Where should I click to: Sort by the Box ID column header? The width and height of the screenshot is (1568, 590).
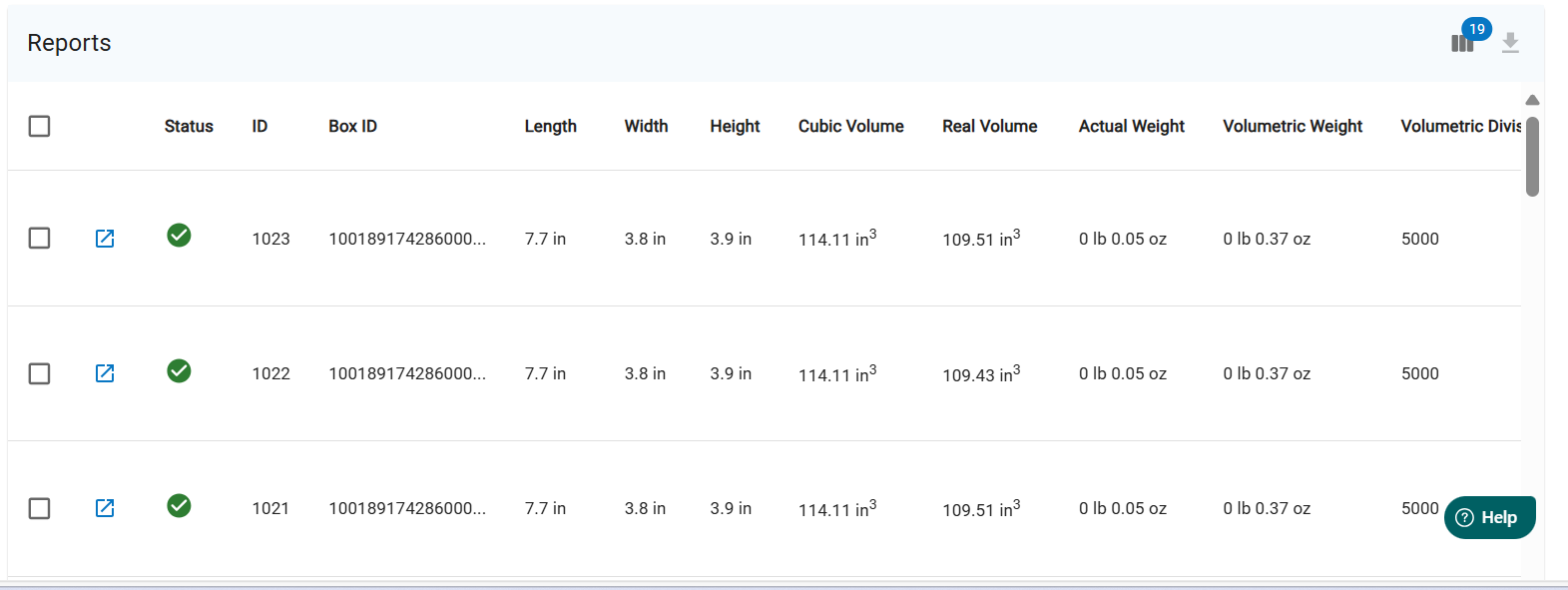[x=352, y=126]
